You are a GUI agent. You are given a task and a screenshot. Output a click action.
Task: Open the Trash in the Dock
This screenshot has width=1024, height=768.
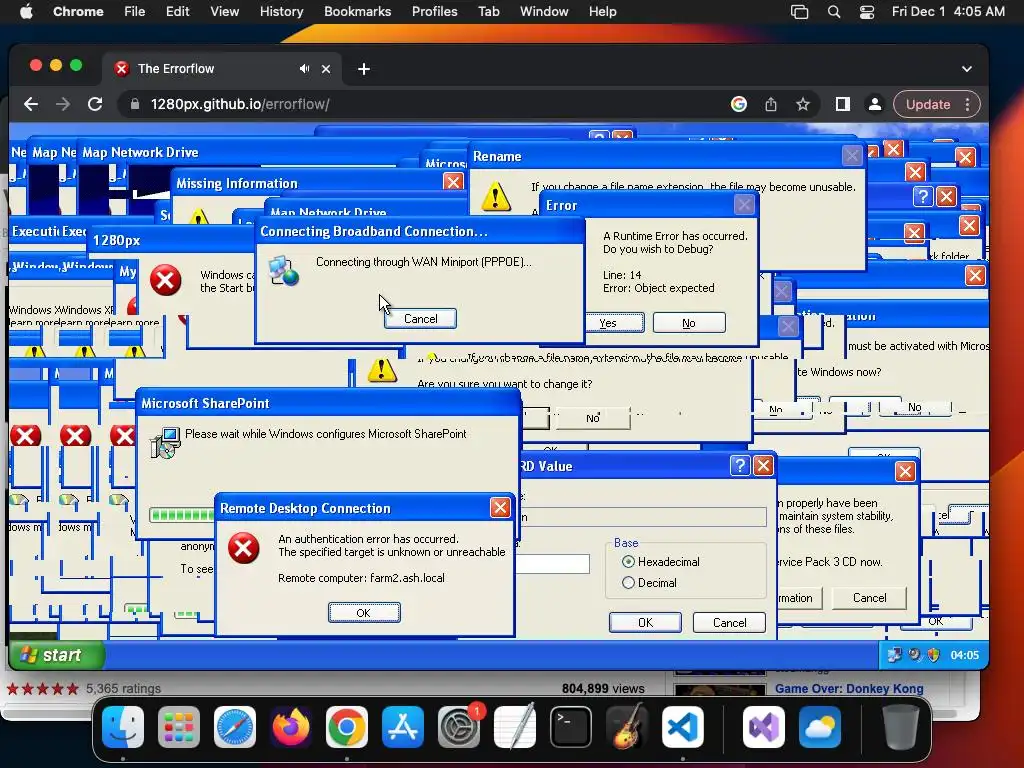901,727
